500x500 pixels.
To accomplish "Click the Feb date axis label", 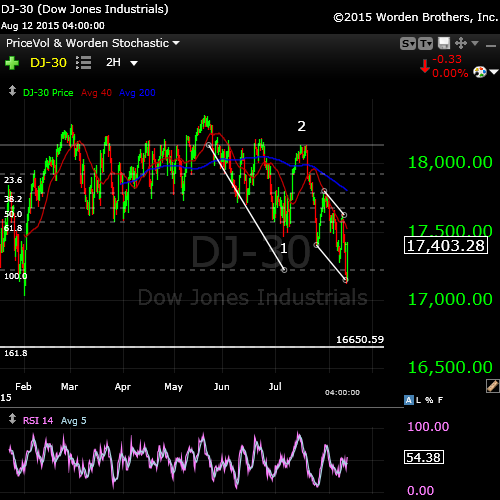I will pos(23,387).
